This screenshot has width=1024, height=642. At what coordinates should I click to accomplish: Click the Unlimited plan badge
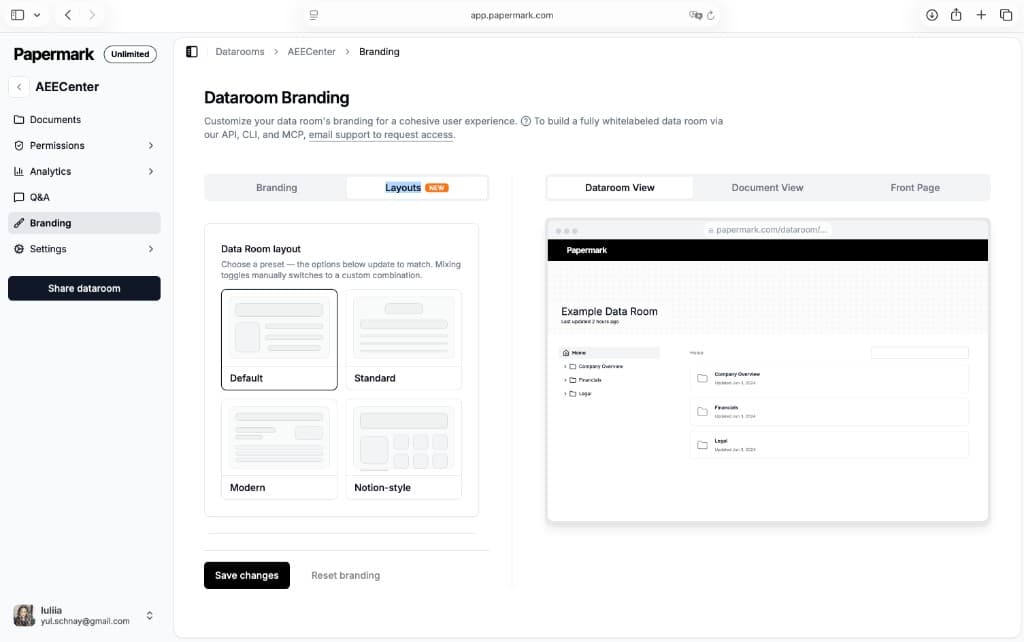[130, 54]
